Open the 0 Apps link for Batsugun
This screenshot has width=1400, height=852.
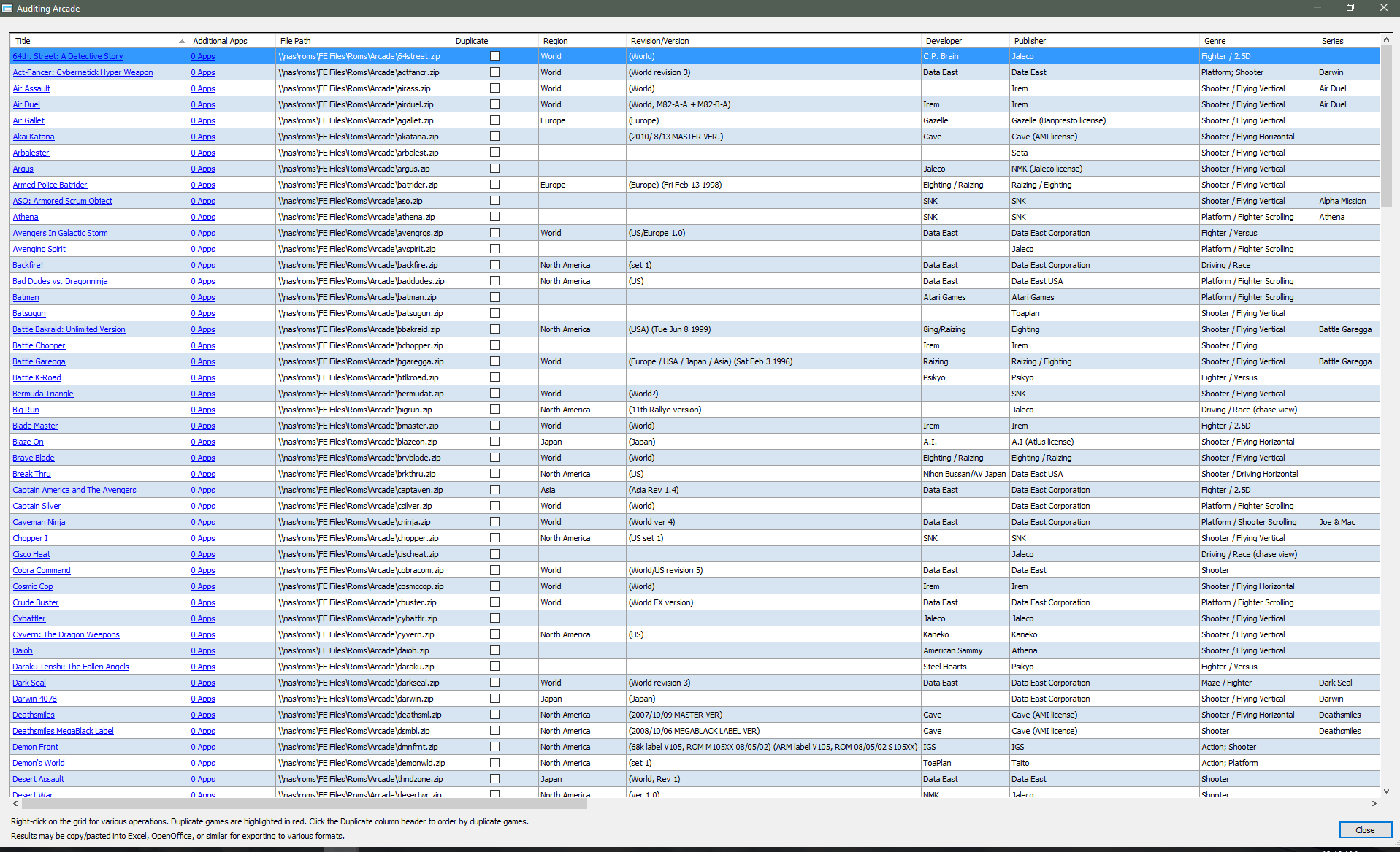203,313
